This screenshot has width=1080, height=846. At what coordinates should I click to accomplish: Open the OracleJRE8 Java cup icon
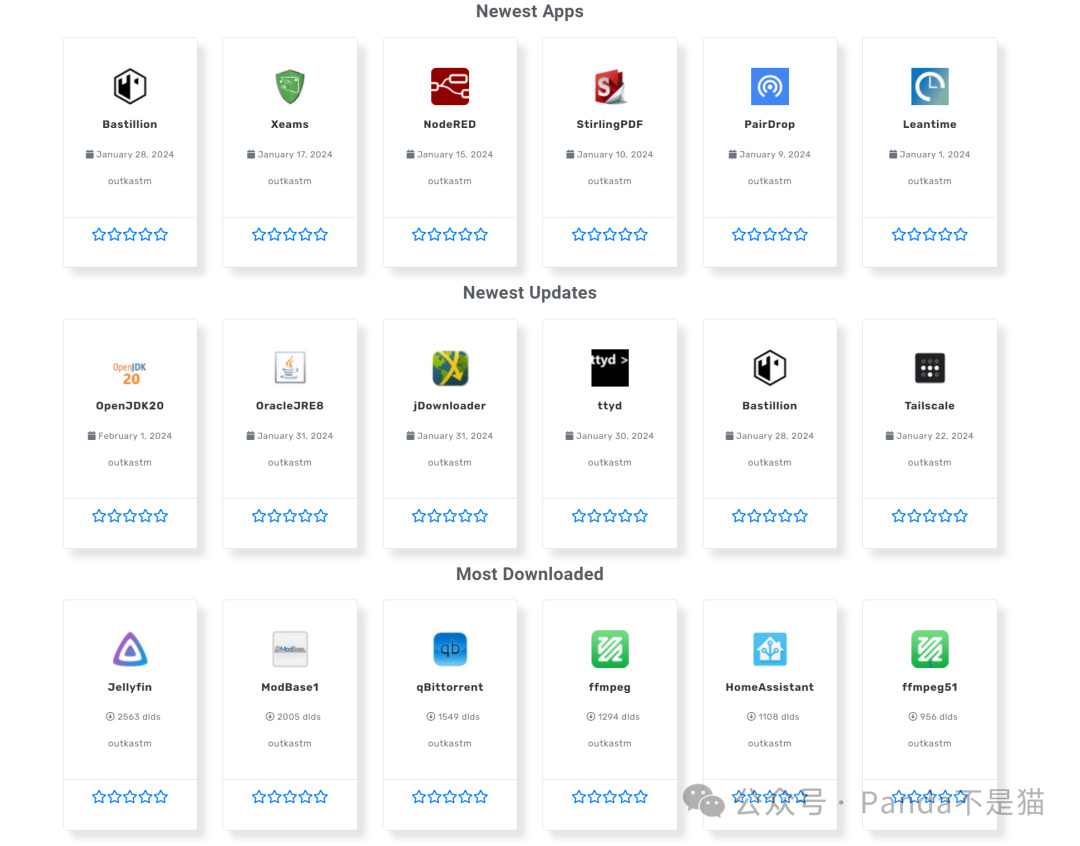click(x=289, y=367)
